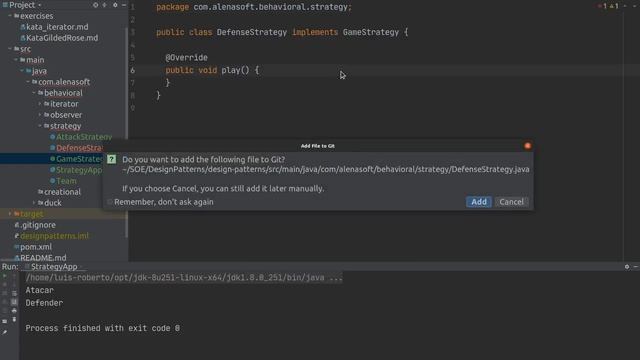The height and width of the screenshot is (360, 640).
Task: Collapse the java source folder
Action: point(22,71)
